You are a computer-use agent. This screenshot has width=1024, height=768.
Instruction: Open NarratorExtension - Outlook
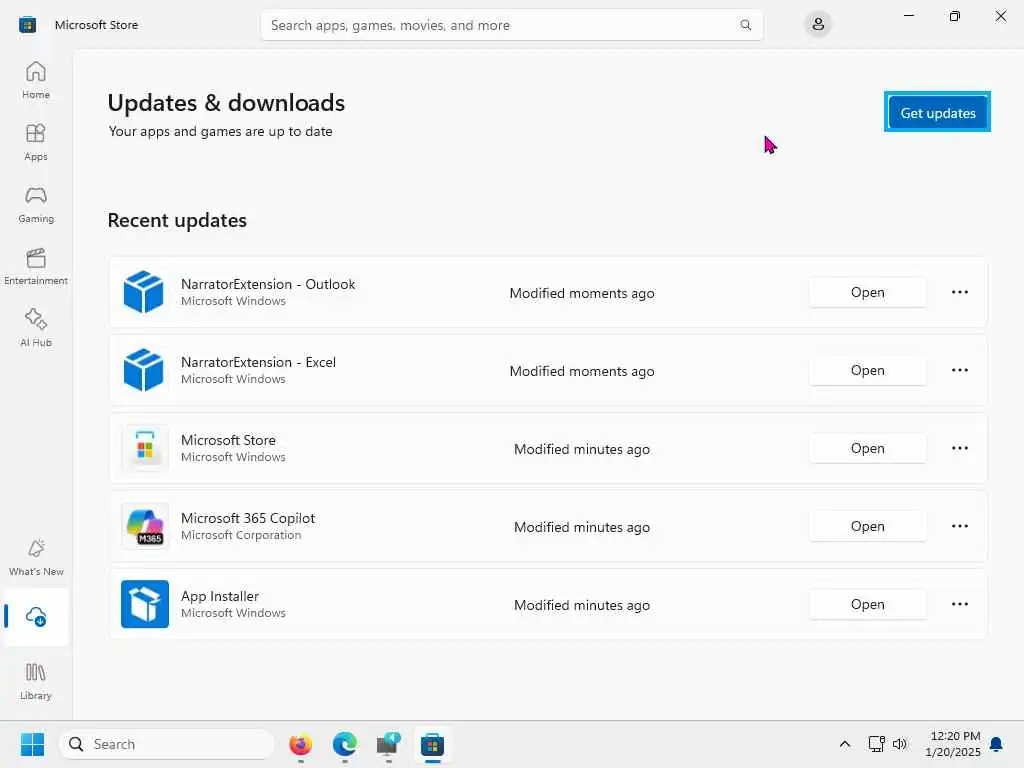click(867, 292)
